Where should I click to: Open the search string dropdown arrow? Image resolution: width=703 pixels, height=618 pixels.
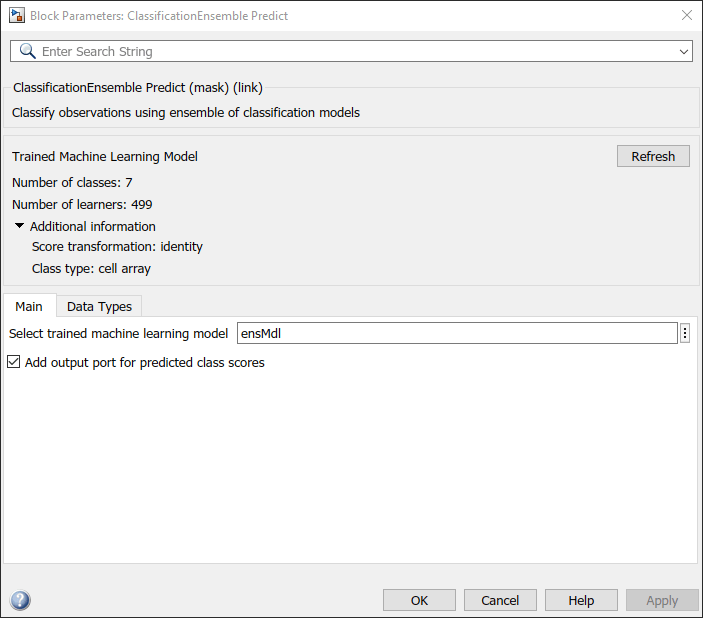(683, 52)
